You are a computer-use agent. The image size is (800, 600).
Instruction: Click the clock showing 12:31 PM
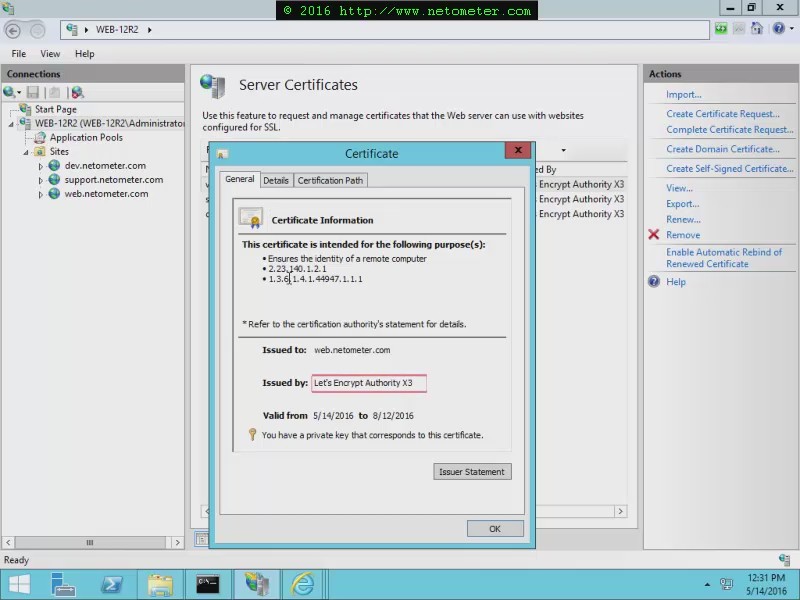click(766, 578)
